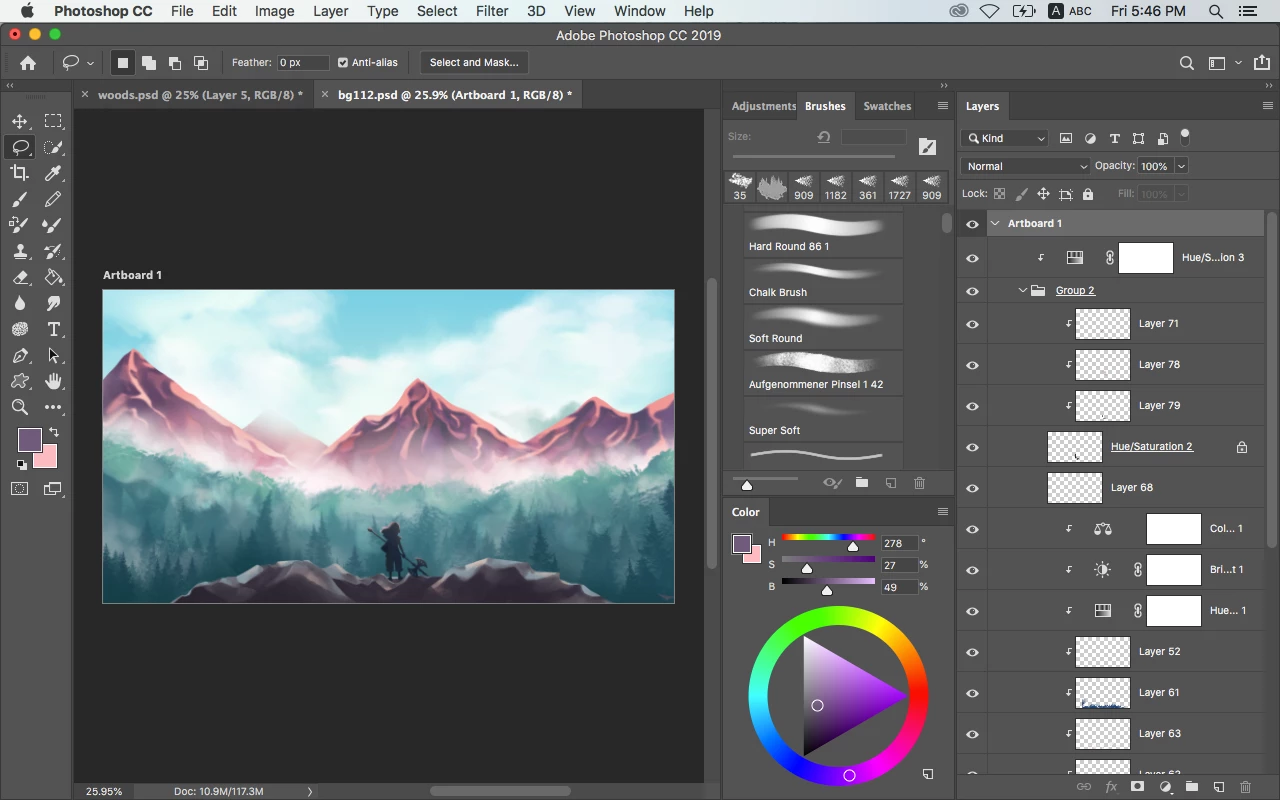
Task: Toggle visibility of Layer 68
Action: pyautogui.click(x=972, y=488)
